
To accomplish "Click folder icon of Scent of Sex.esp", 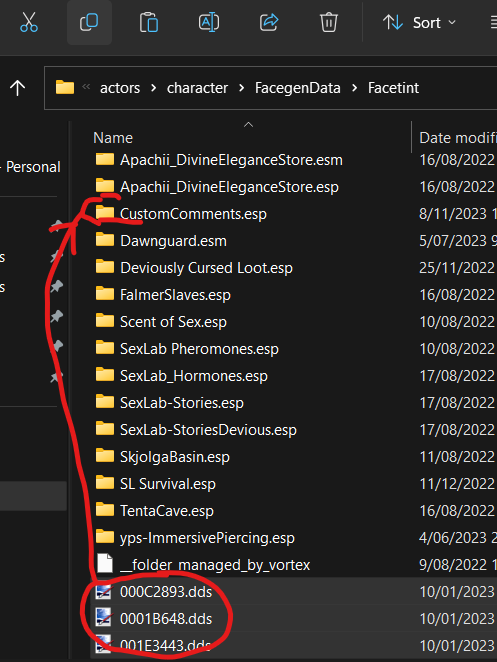I will [105, 321].
